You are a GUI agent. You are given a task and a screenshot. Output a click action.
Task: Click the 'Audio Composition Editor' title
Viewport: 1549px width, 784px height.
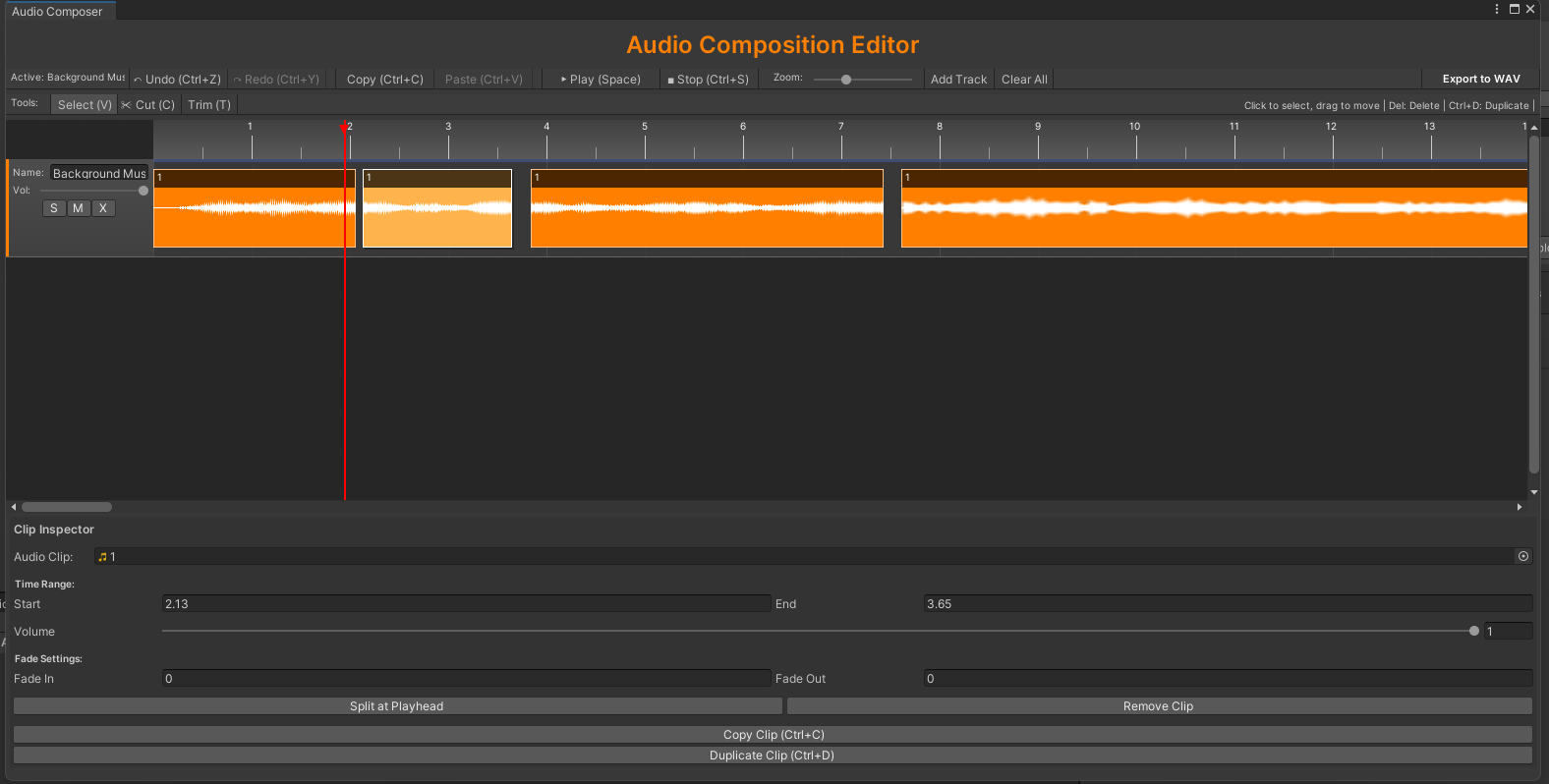[x=773, y=45]
